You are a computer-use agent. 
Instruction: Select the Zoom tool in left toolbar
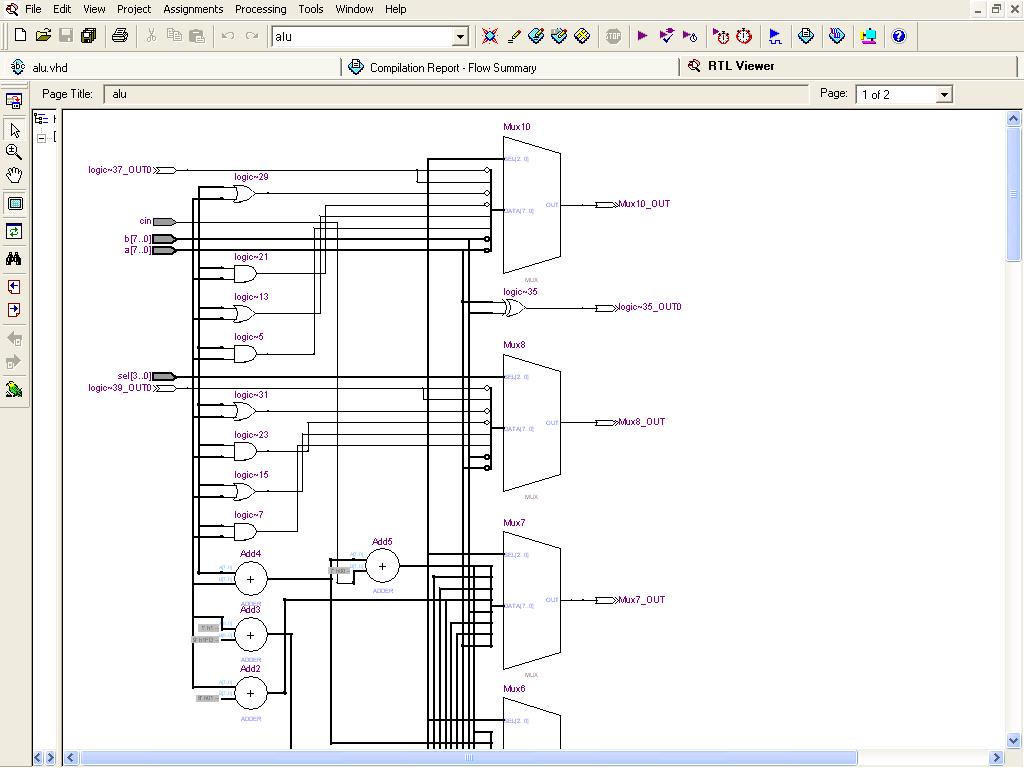(x=14, y=152)
